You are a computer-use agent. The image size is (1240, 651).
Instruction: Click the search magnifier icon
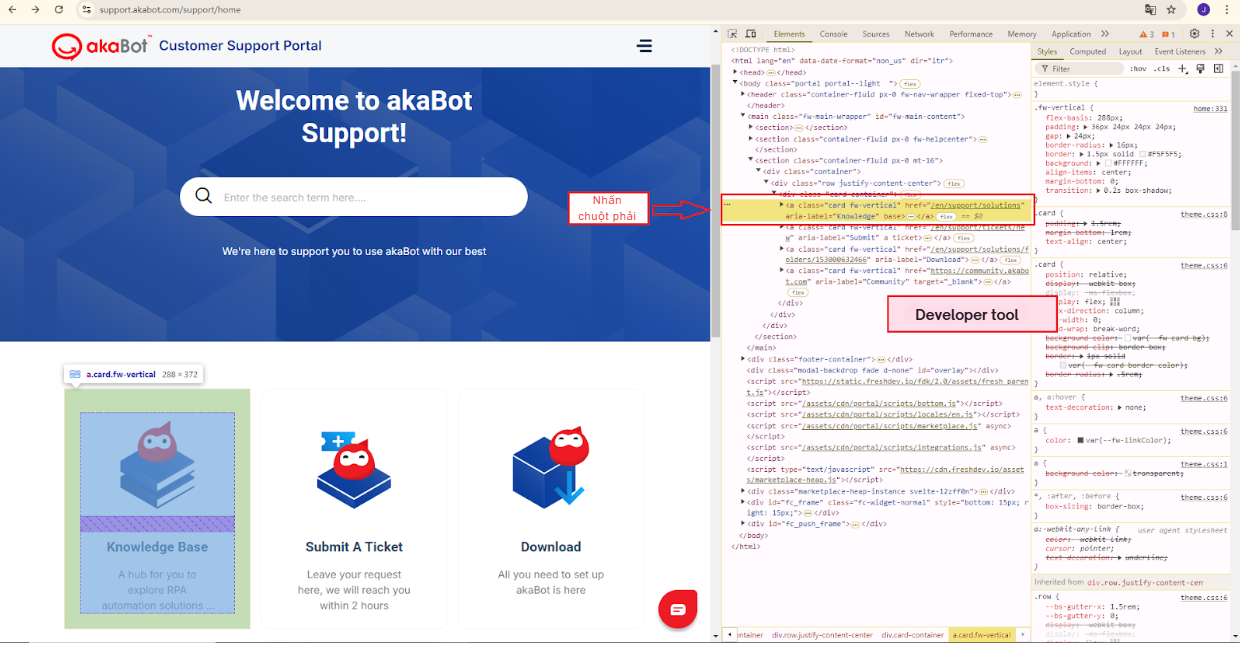tap(204, 196)
